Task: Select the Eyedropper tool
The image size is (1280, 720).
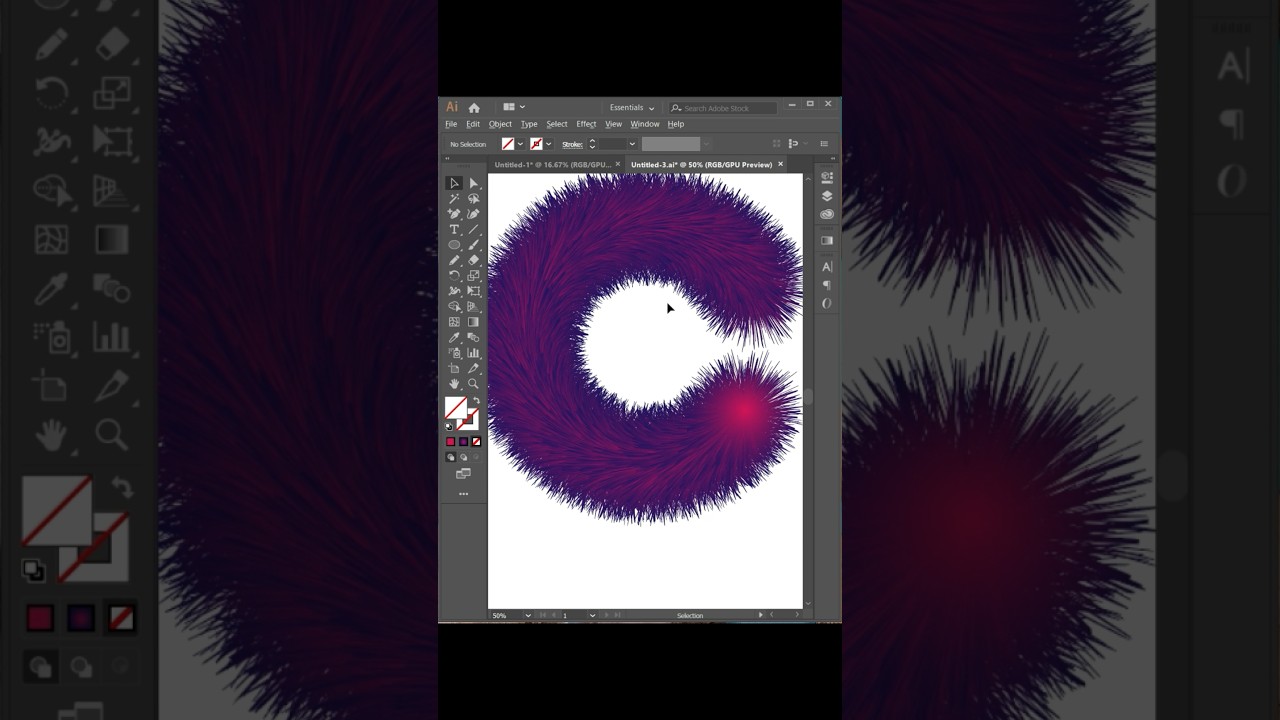Action: (x=454, y=337)
